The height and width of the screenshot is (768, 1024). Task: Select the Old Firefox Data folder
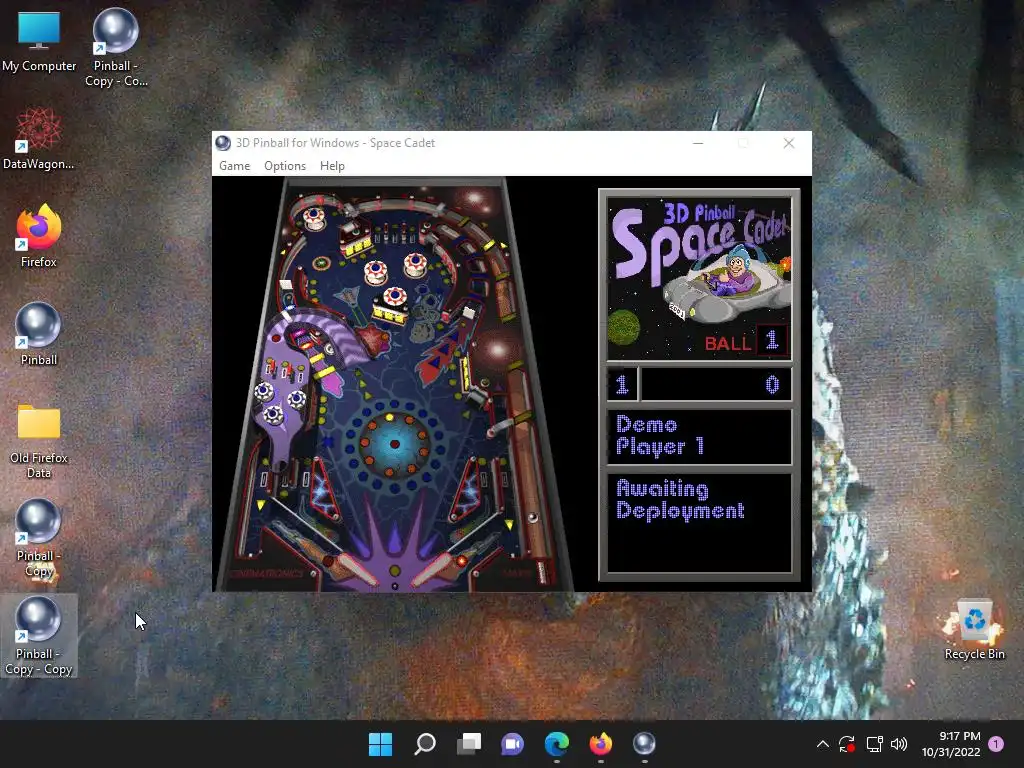pos(39,440)
